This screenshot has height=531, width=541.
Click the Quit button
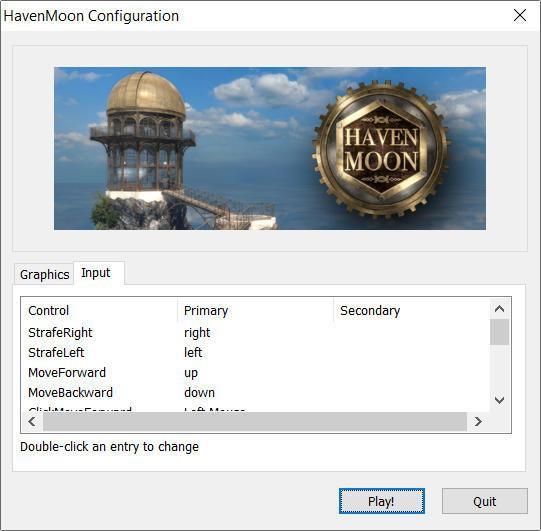click(484, 501)
